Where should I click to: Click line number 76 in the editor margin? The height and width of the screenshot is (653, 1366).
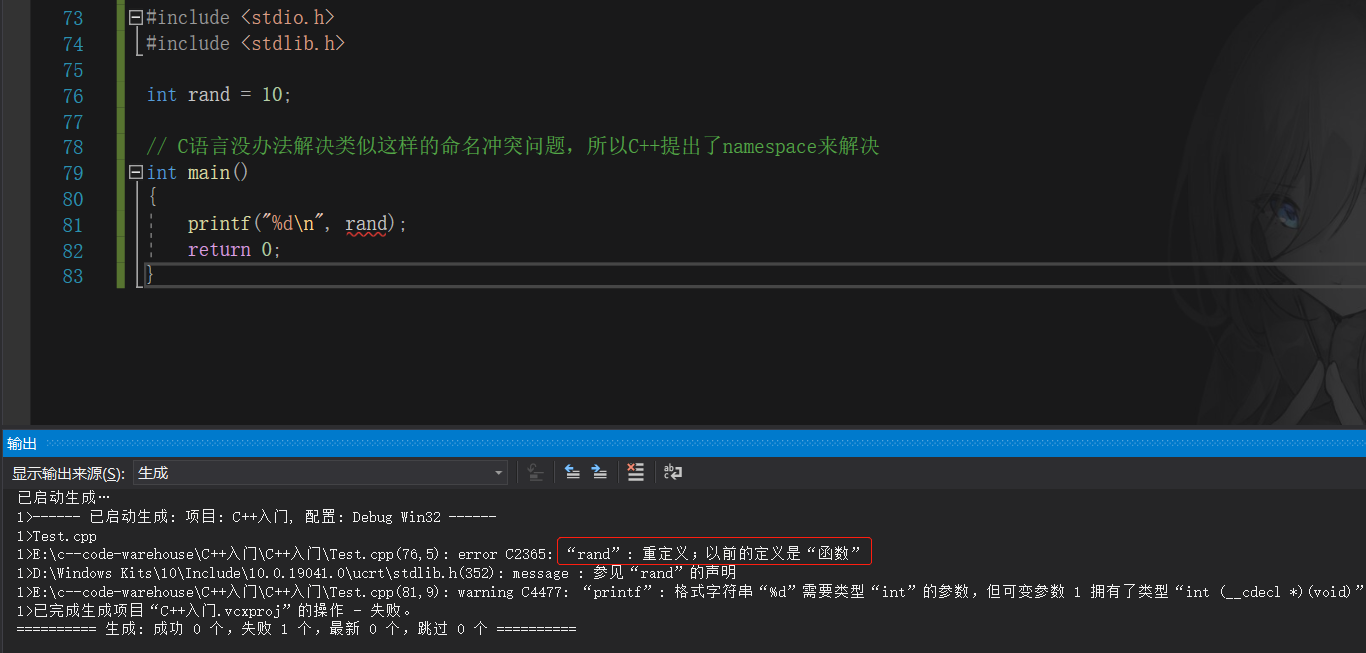[x=72, y=95]
